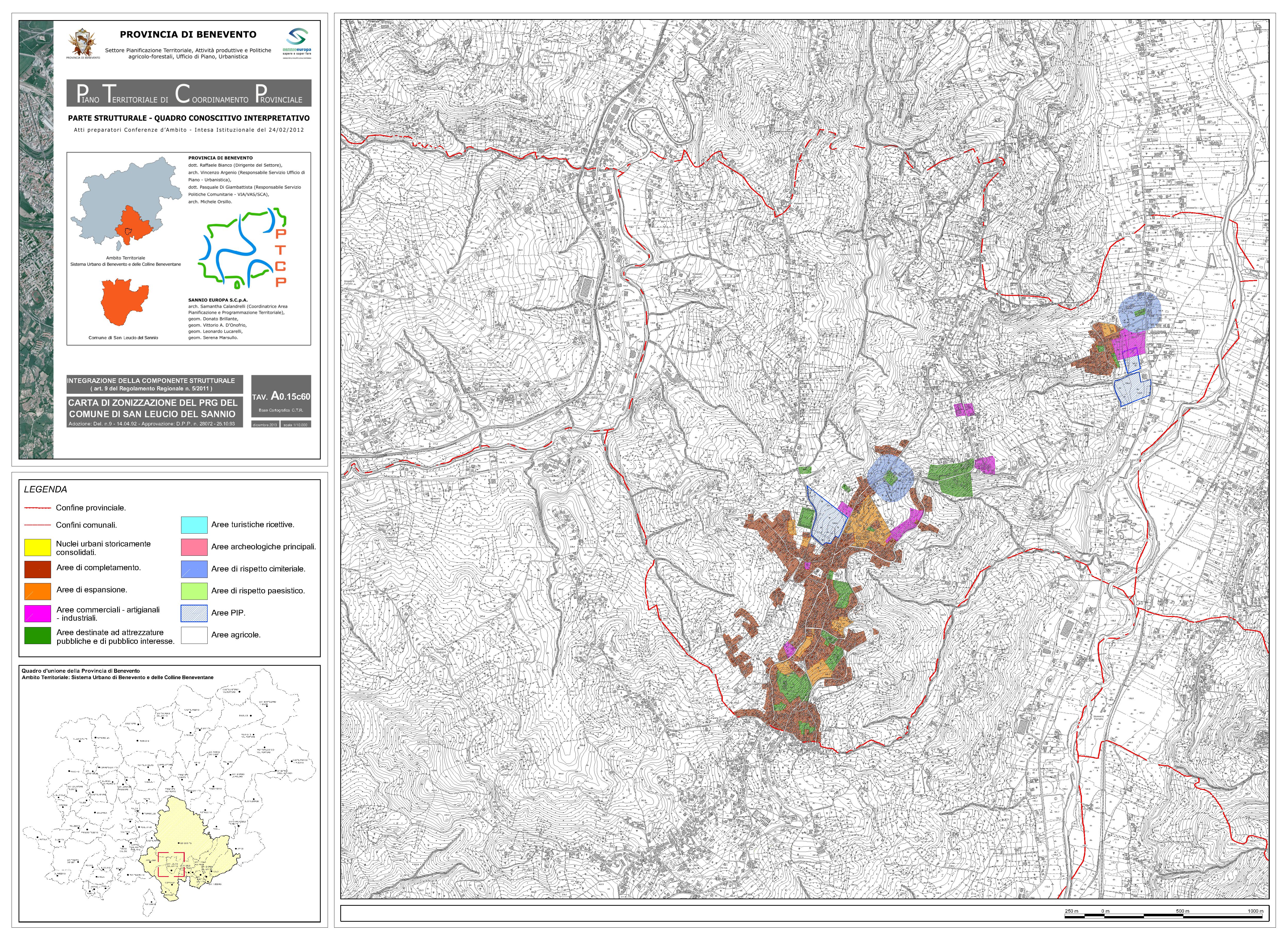Click 'PARTE STRUTTURALE - QUADRO CONOSCITIVO INTERPRETATIVO' text
This screenshot has width=1288, height=940.
coord(189,118)
